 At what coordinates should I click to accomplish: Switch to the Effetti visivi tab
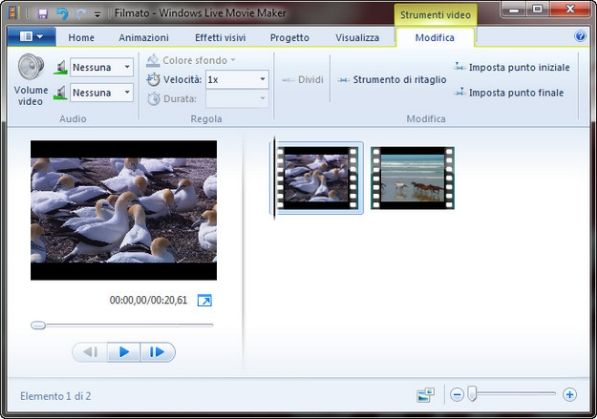coord(220,38)
